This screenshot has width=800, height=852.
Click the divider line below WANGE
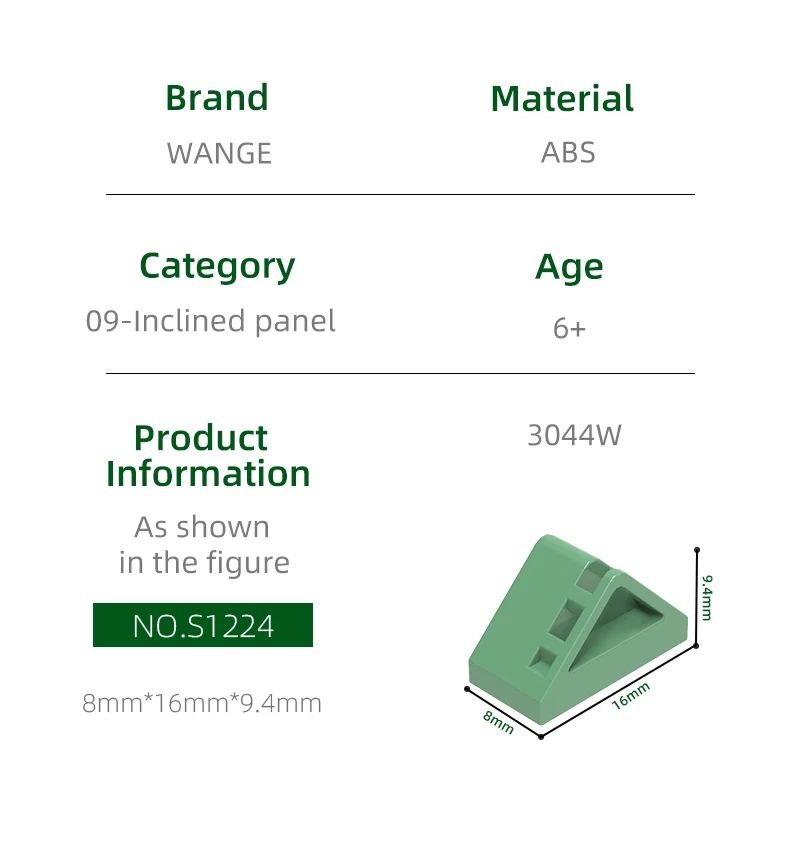click(400, 194)
